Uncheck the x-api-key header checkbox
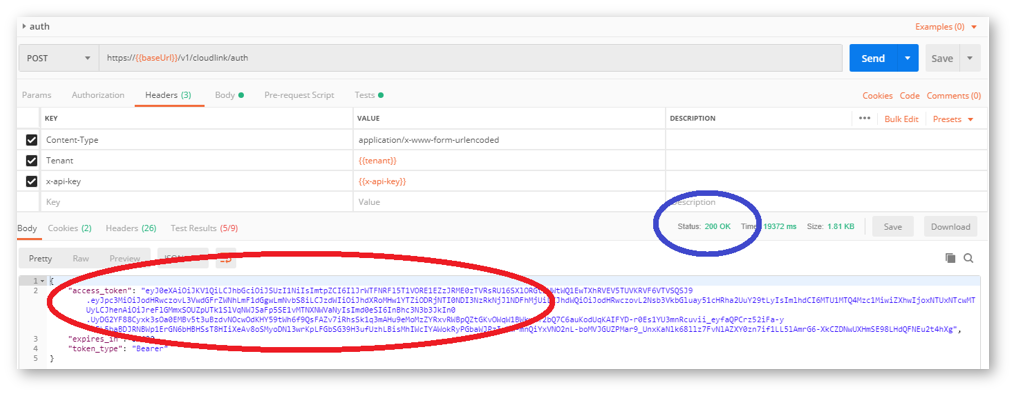Screen dimensions: 1015x395 click(x=31, y=182)
